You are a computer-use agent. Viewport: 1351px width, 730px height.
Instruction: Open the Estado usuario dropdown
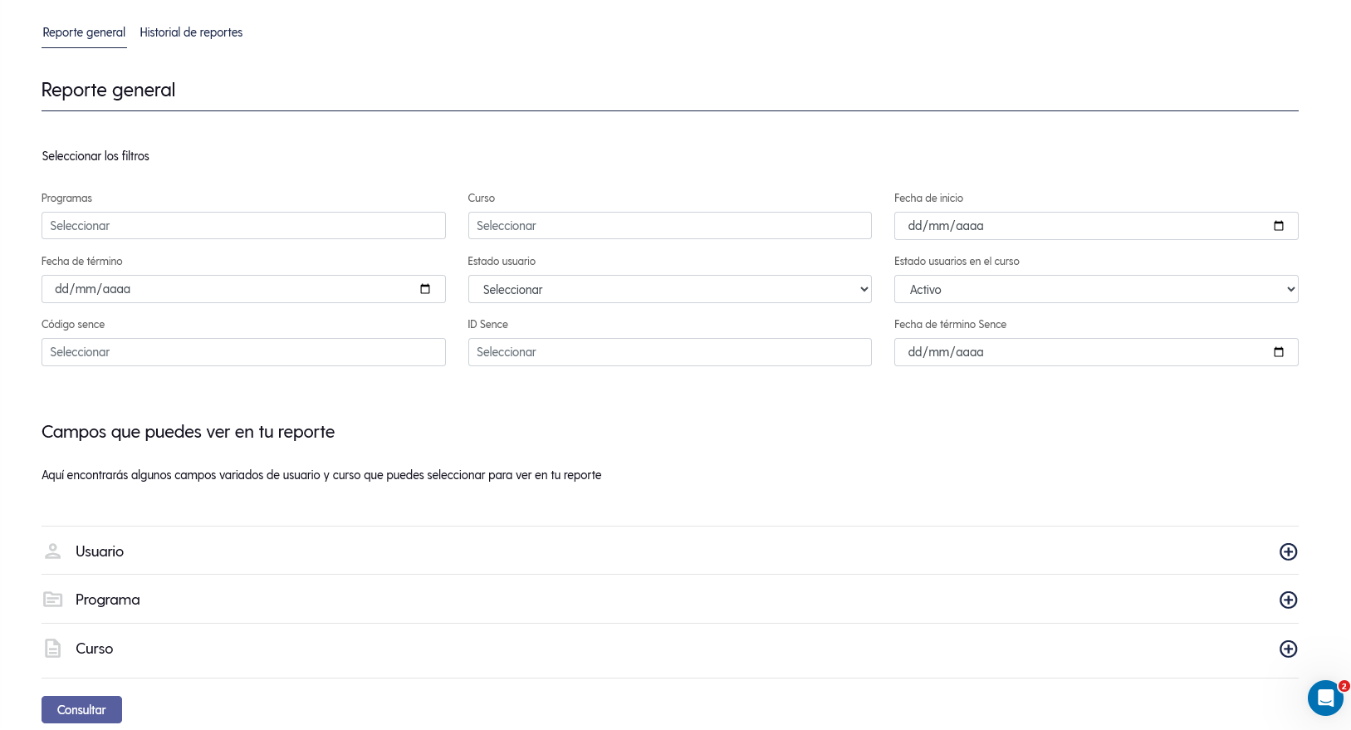pyautogui.click(x=670, y=289)
